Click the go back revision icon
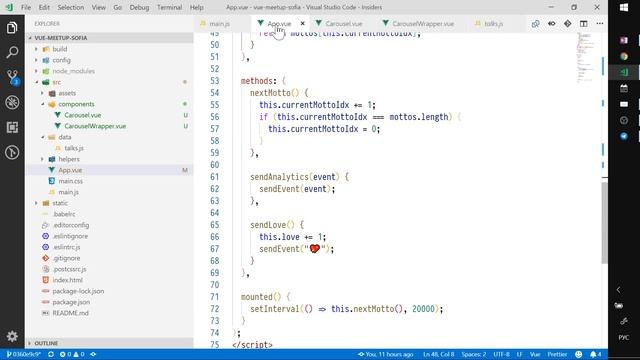The height and width of the screenshot is (360, 640). coord(552,24)
